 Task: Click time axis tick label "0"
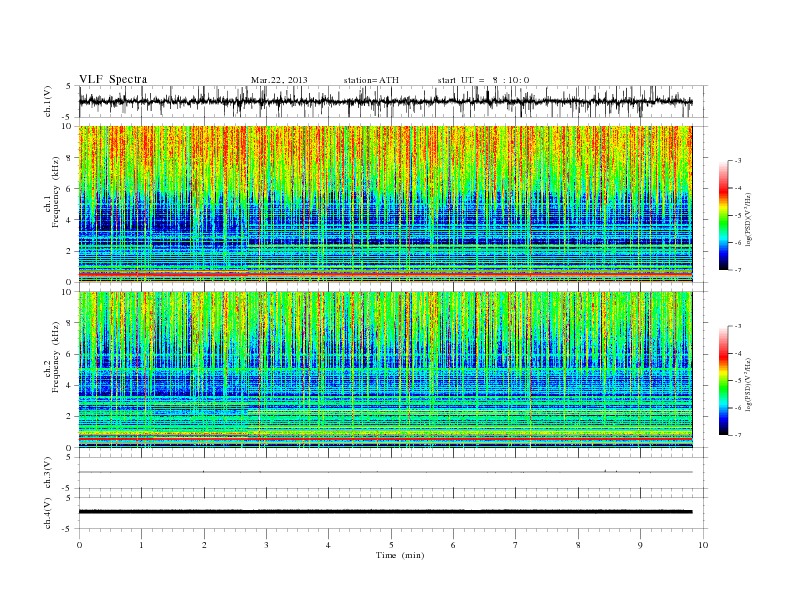(x=79, y=545)
